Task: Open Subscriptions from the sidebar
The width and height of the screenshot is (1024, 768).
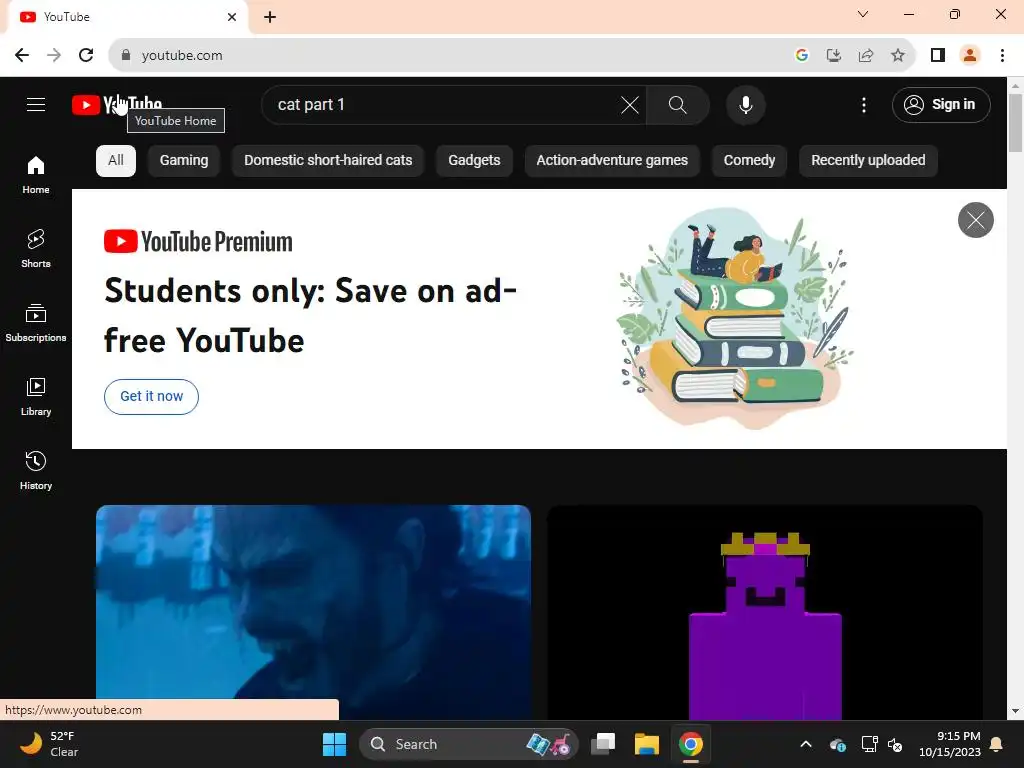Action: (x=36, y=323)
